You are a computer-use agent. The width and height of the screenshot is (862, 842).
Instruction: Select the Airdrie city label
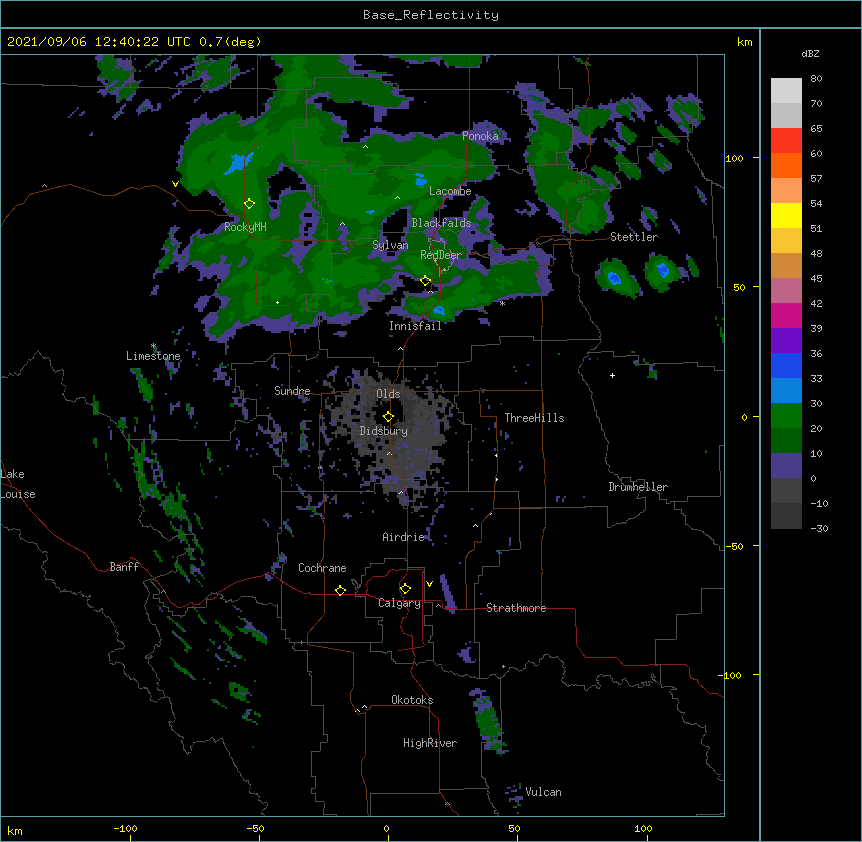coord(404,537)
